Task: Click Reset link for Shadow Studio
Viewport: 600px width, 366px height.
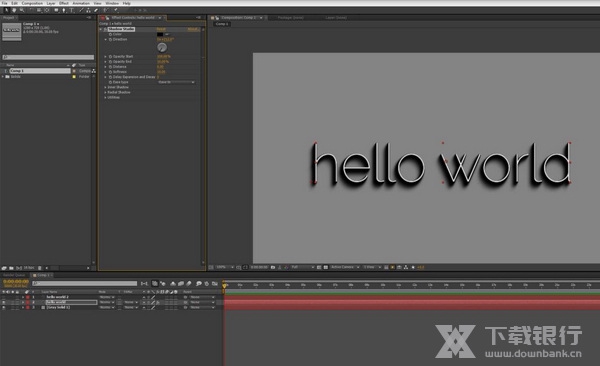Action: point(161,29)
